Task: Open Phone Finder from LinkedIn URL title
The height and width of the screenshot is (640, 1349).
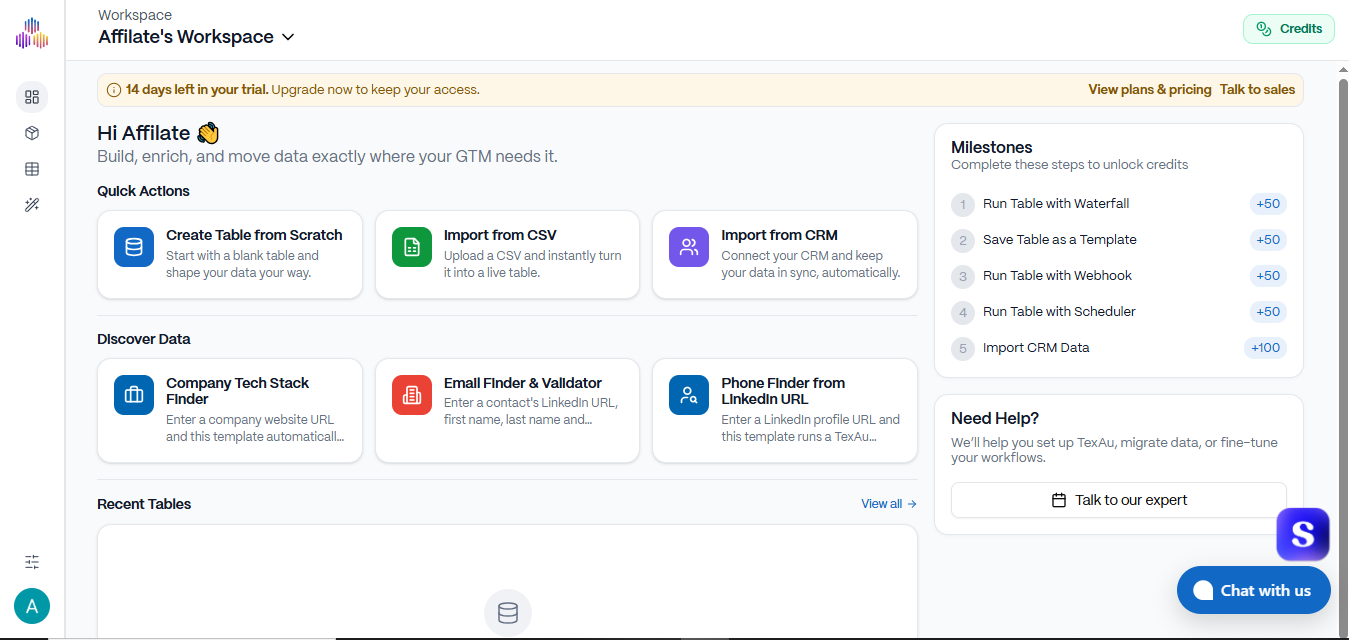Action: click(783, 391)
